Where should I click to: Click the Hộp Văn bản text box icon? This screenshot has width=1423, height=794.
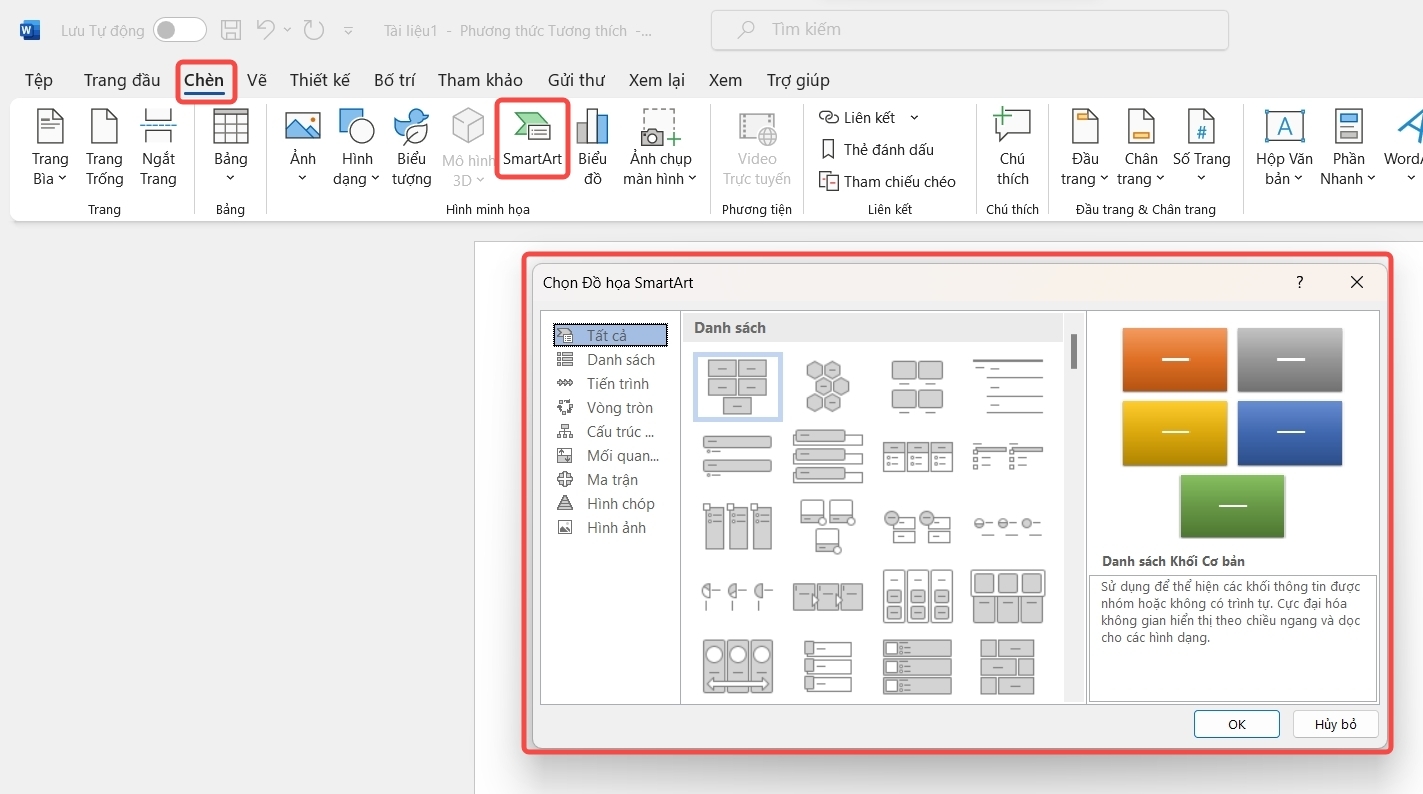1285,127
